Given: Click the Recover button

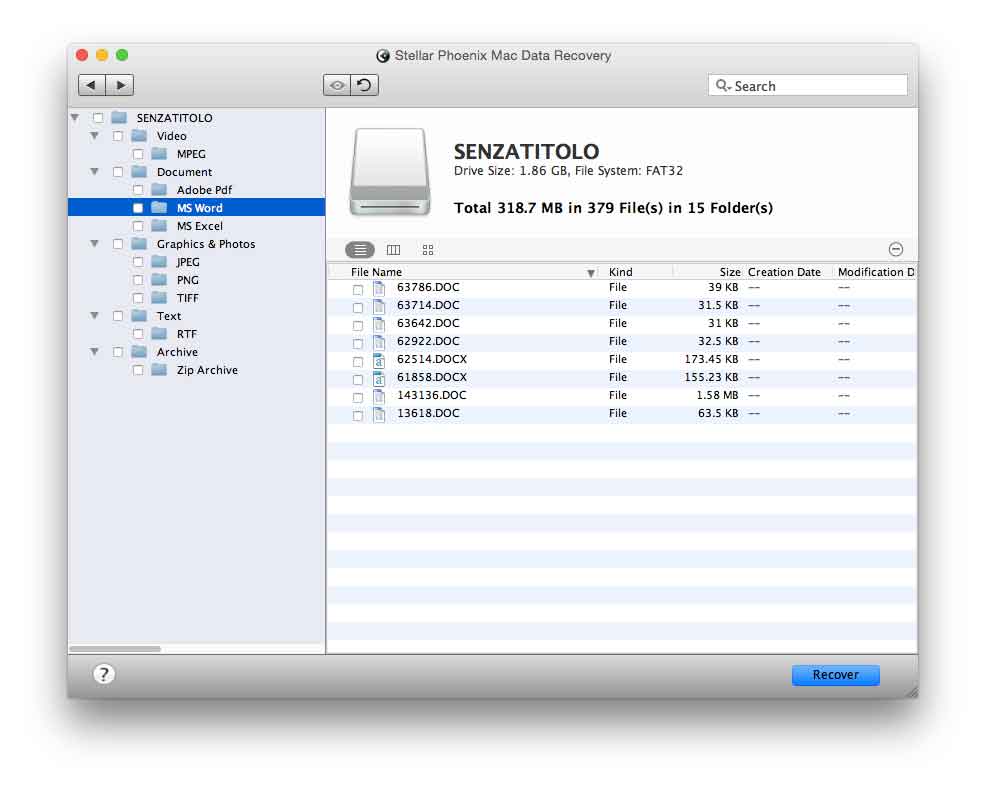Looking at the screenshot, I should [x=835, y=675].
